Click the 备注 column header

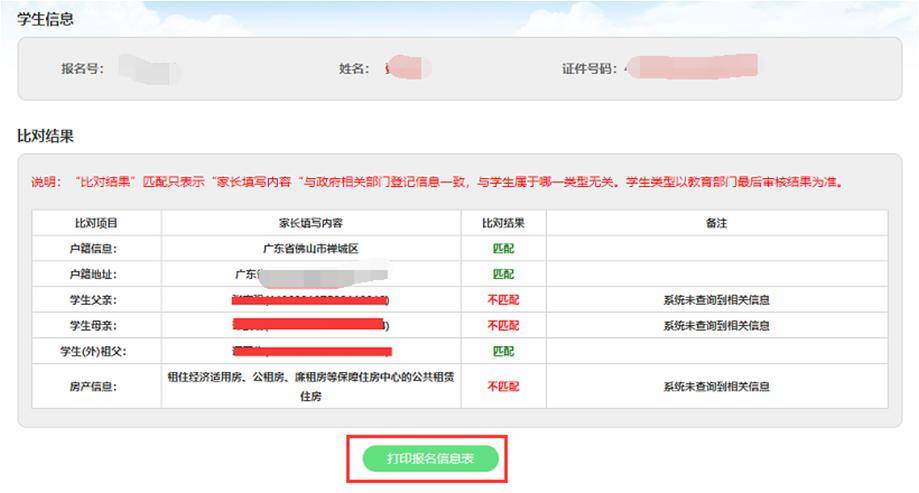(716, 223)
